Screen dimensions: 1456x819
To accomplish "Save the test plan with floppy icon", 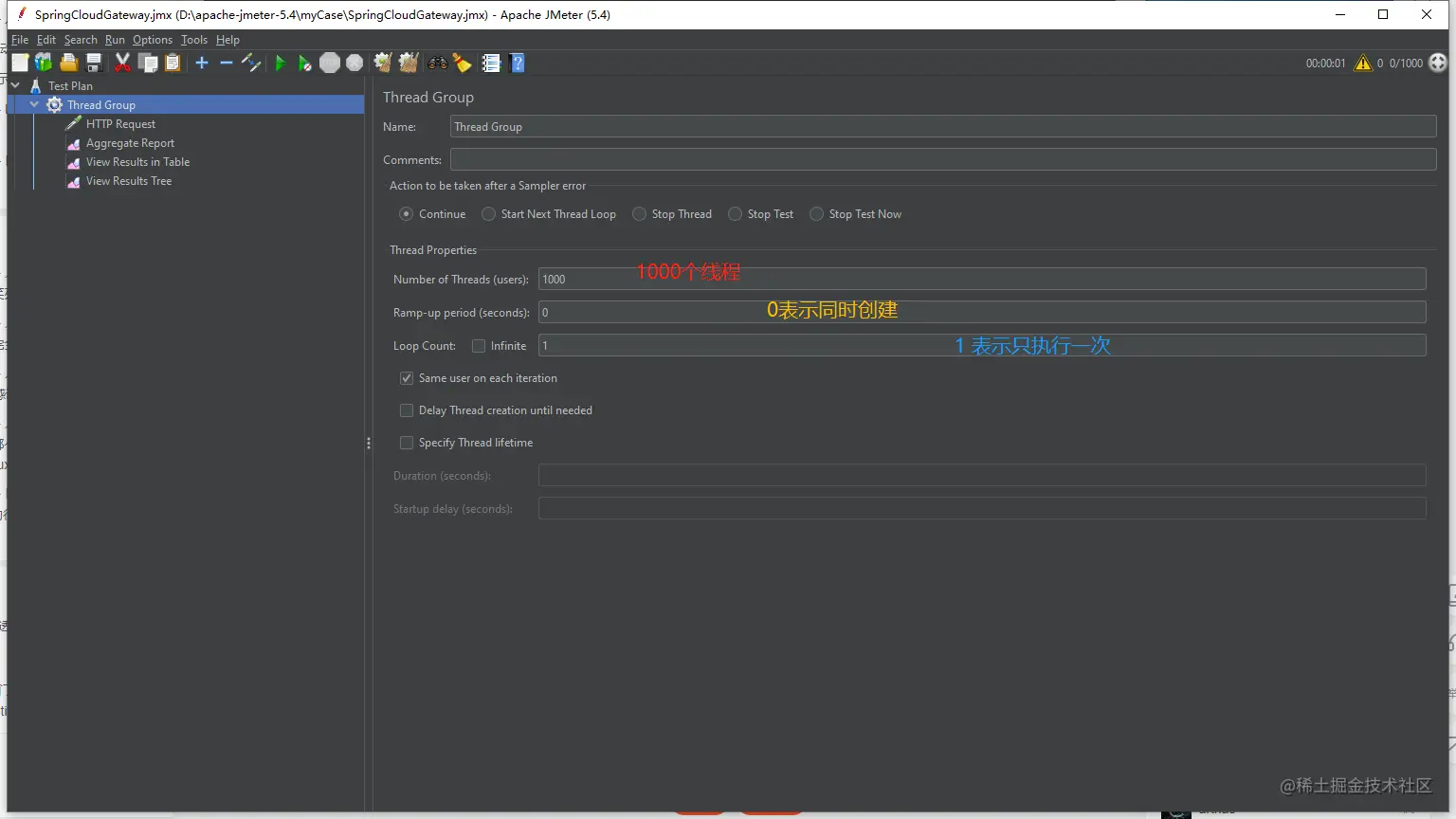I will 94,63.
